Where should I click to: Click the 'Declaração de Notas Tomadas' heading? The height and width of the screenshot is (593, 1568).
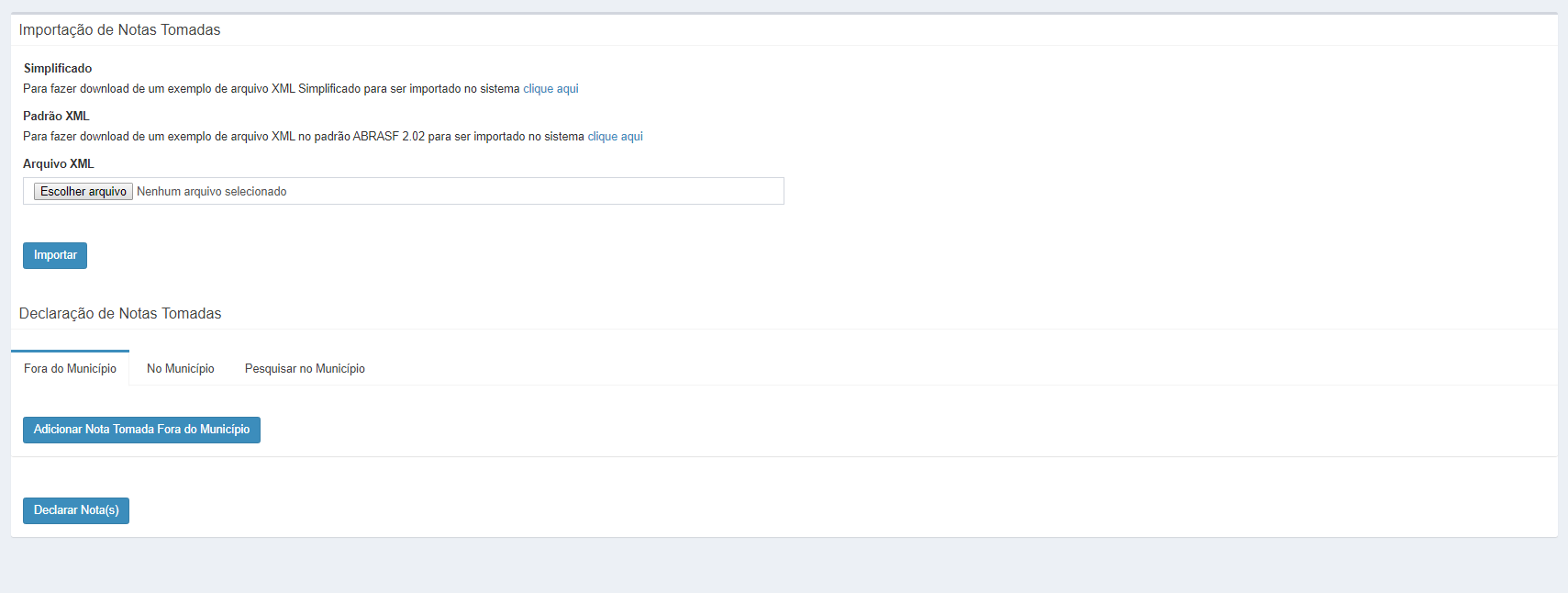[120, 314]
